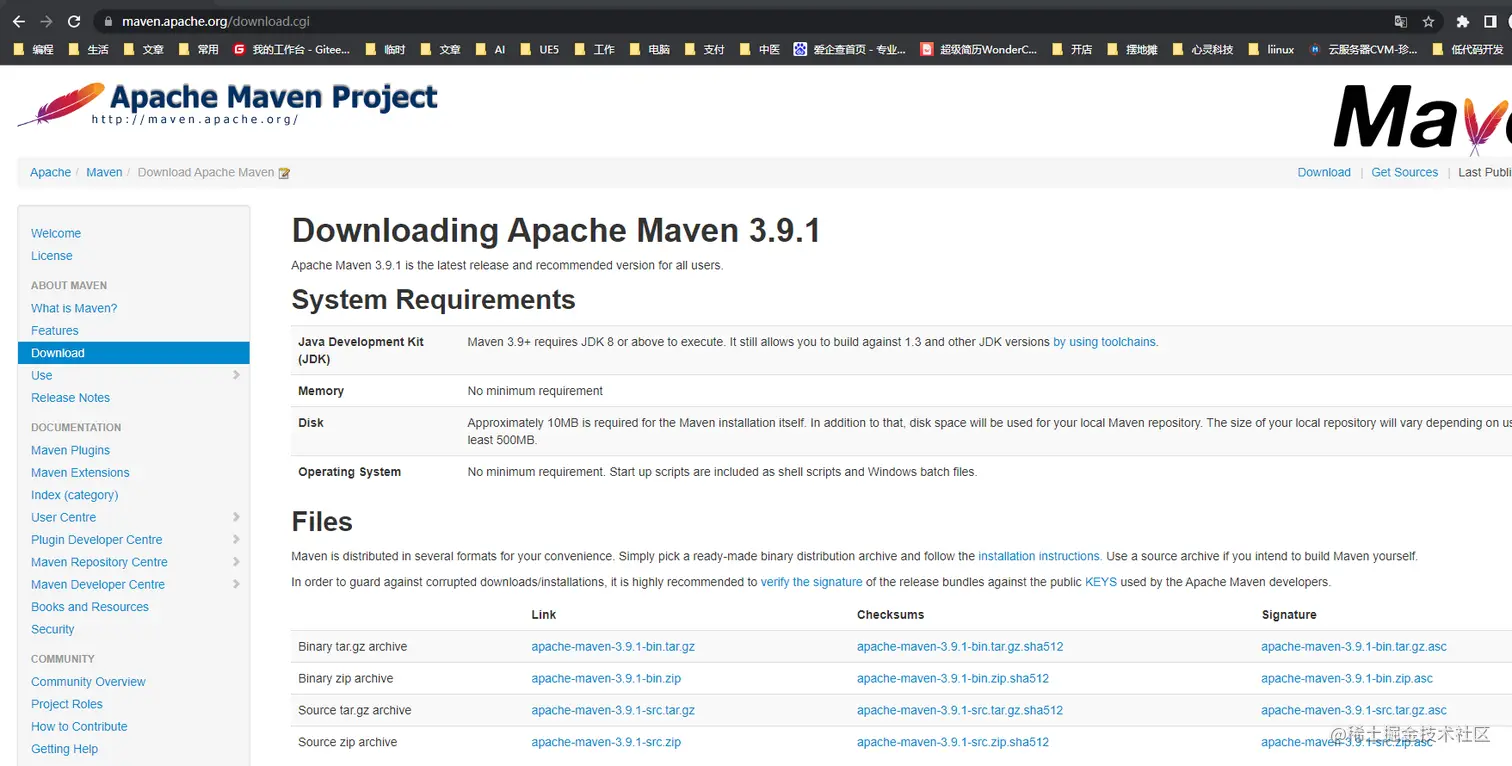
Task: Open Maven Extensions sidebar link
Action: click(80, 473)
